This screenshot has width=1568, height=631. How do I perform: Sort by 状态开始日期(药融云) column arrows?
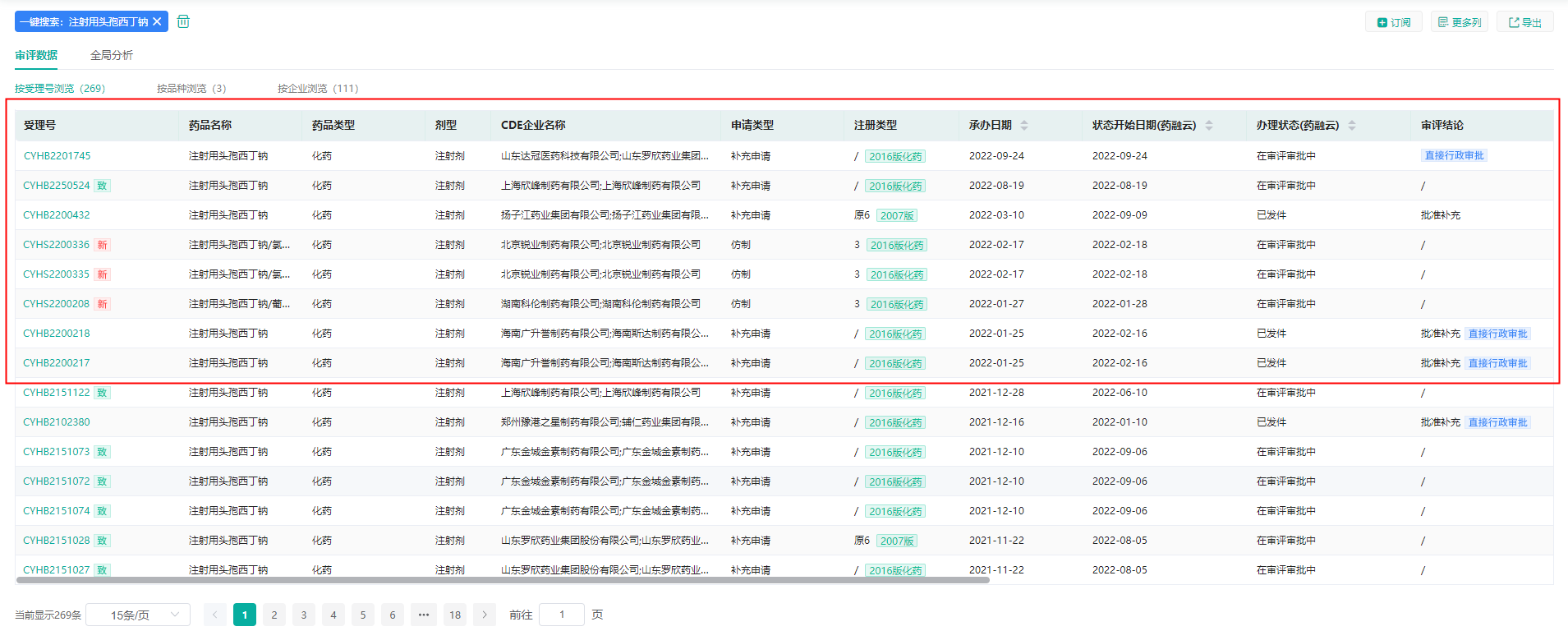tap(1209, 125)
